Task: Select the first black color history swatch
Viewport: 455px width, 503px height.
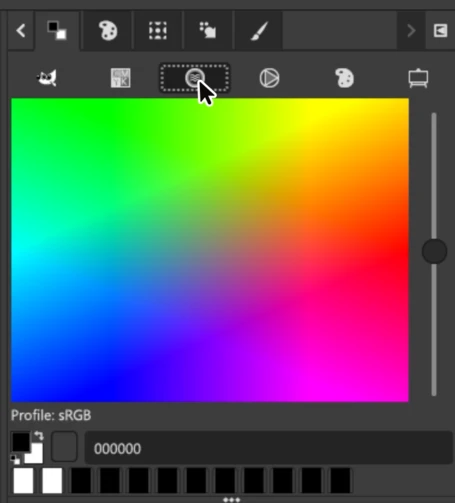Action: [x=81, y=481]
